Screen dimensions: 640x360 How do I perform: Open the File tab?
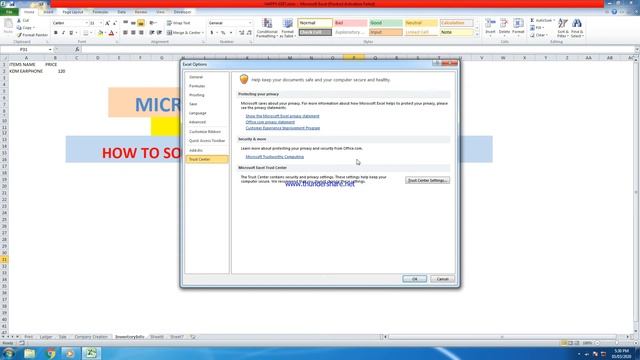[9, 12]
